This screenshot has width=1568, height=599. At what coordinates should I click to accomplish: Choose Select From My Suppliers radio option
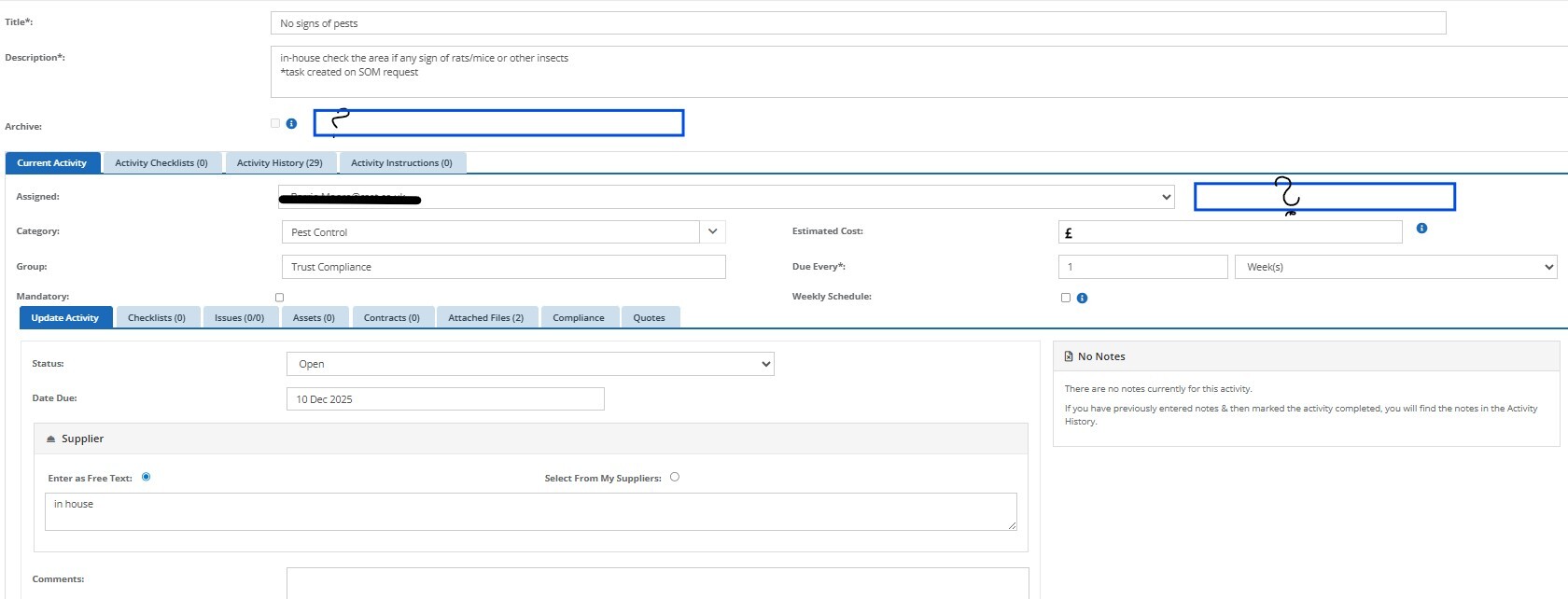point(675,477)
